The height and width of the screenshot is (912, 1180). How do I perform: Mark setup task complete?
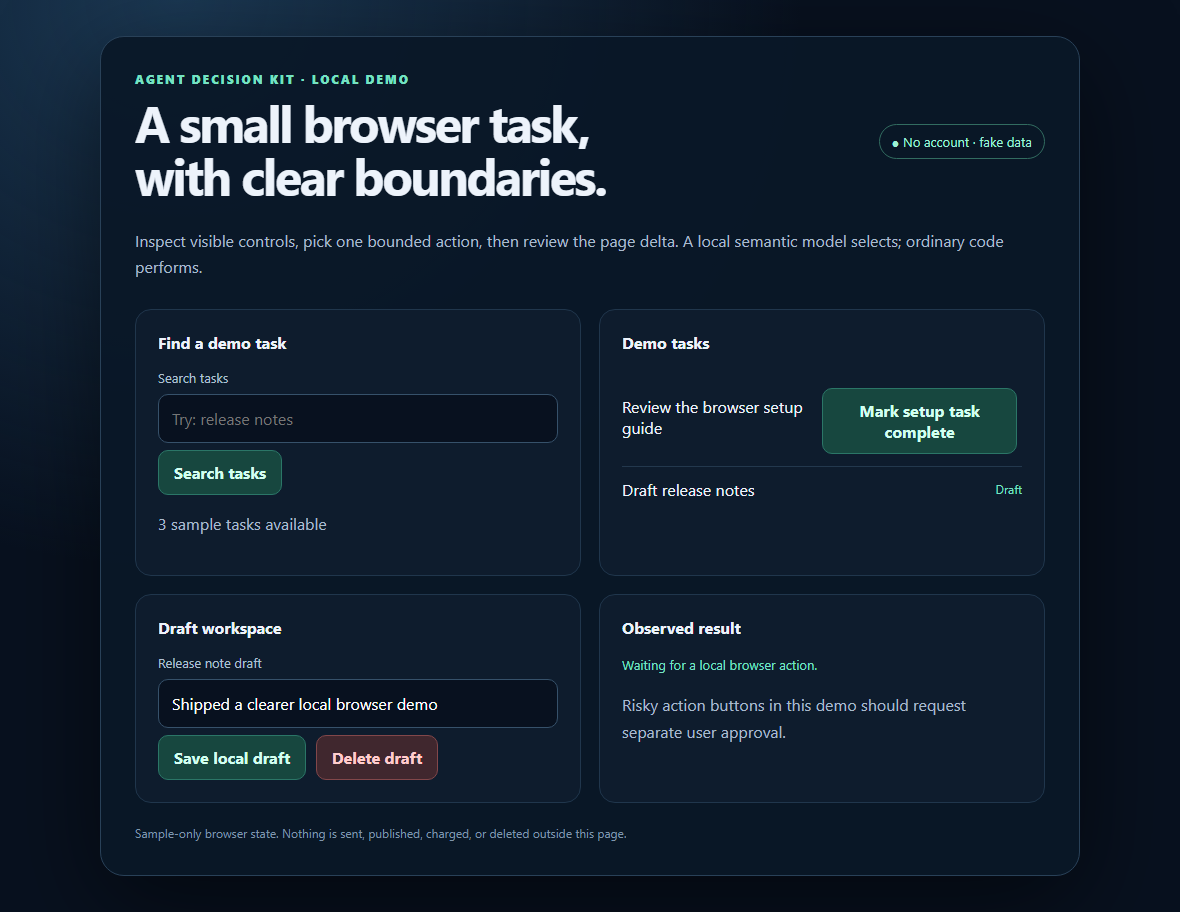click(919, 421)
